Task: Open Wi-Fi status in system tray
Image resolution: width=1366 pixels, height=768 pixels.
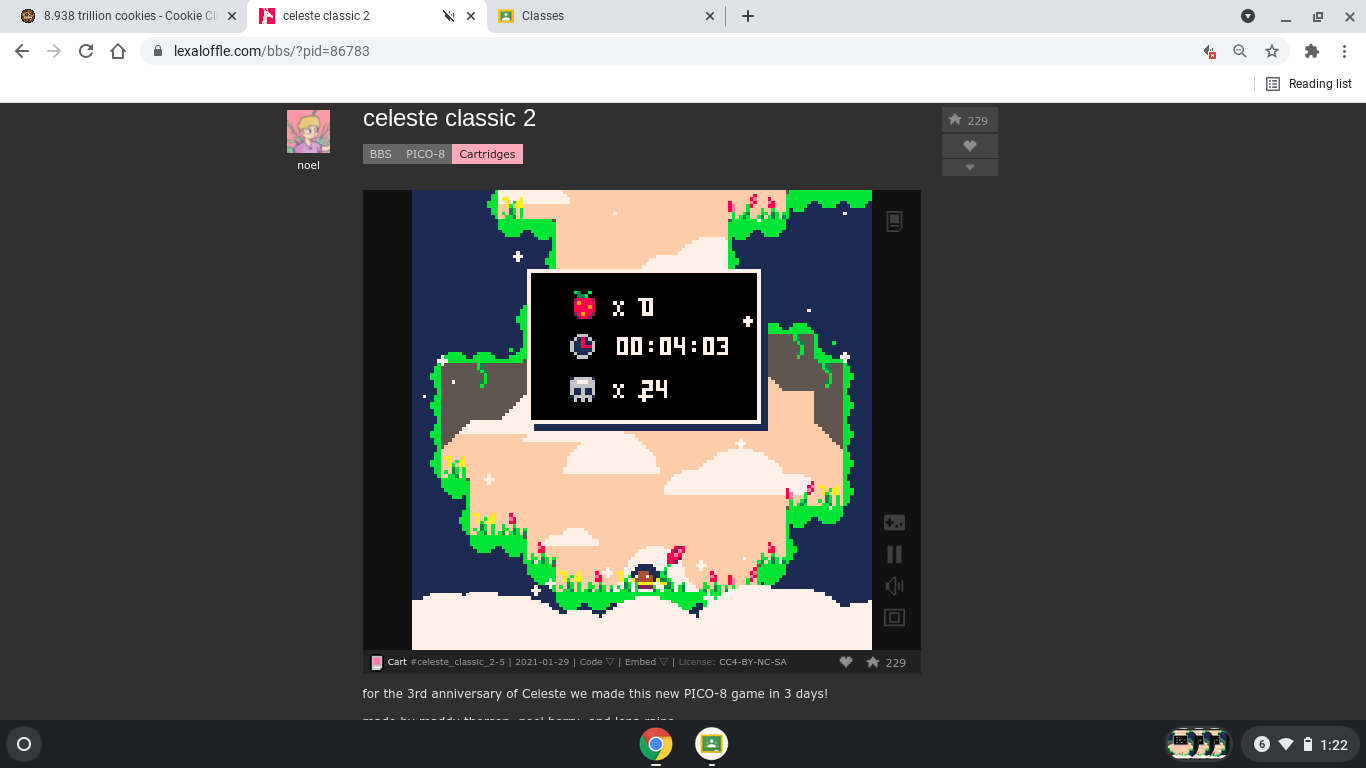Action: (x=1286, y=744)
